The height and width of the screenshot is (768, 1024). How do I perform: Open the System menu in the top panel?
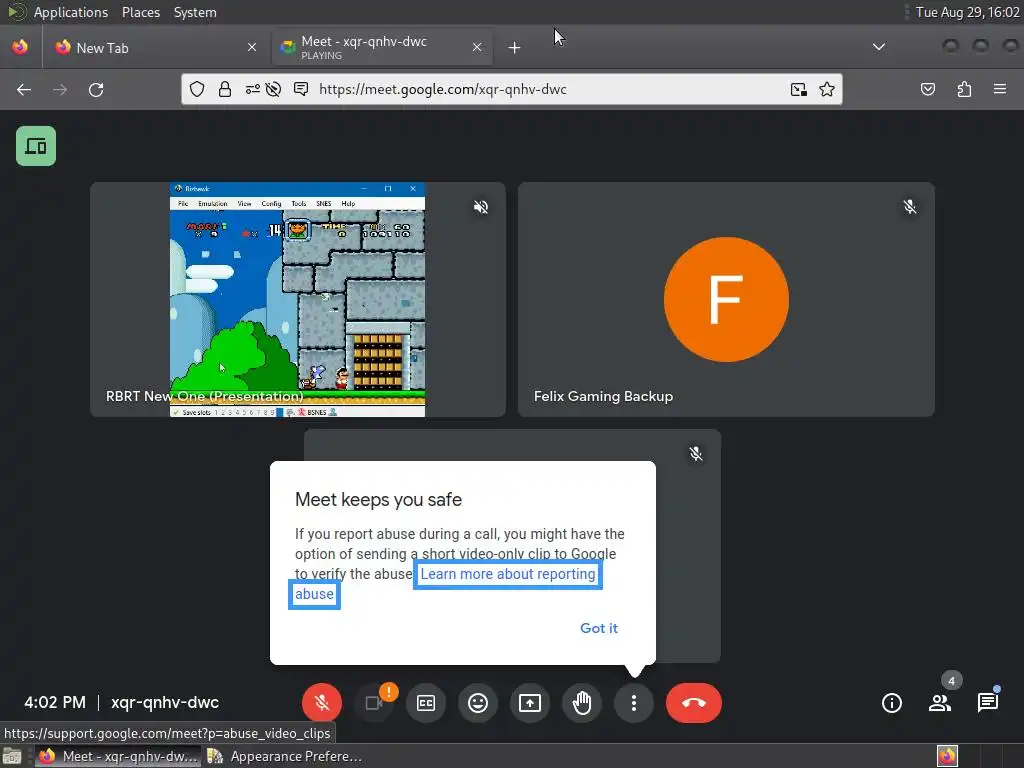[195, 12]
